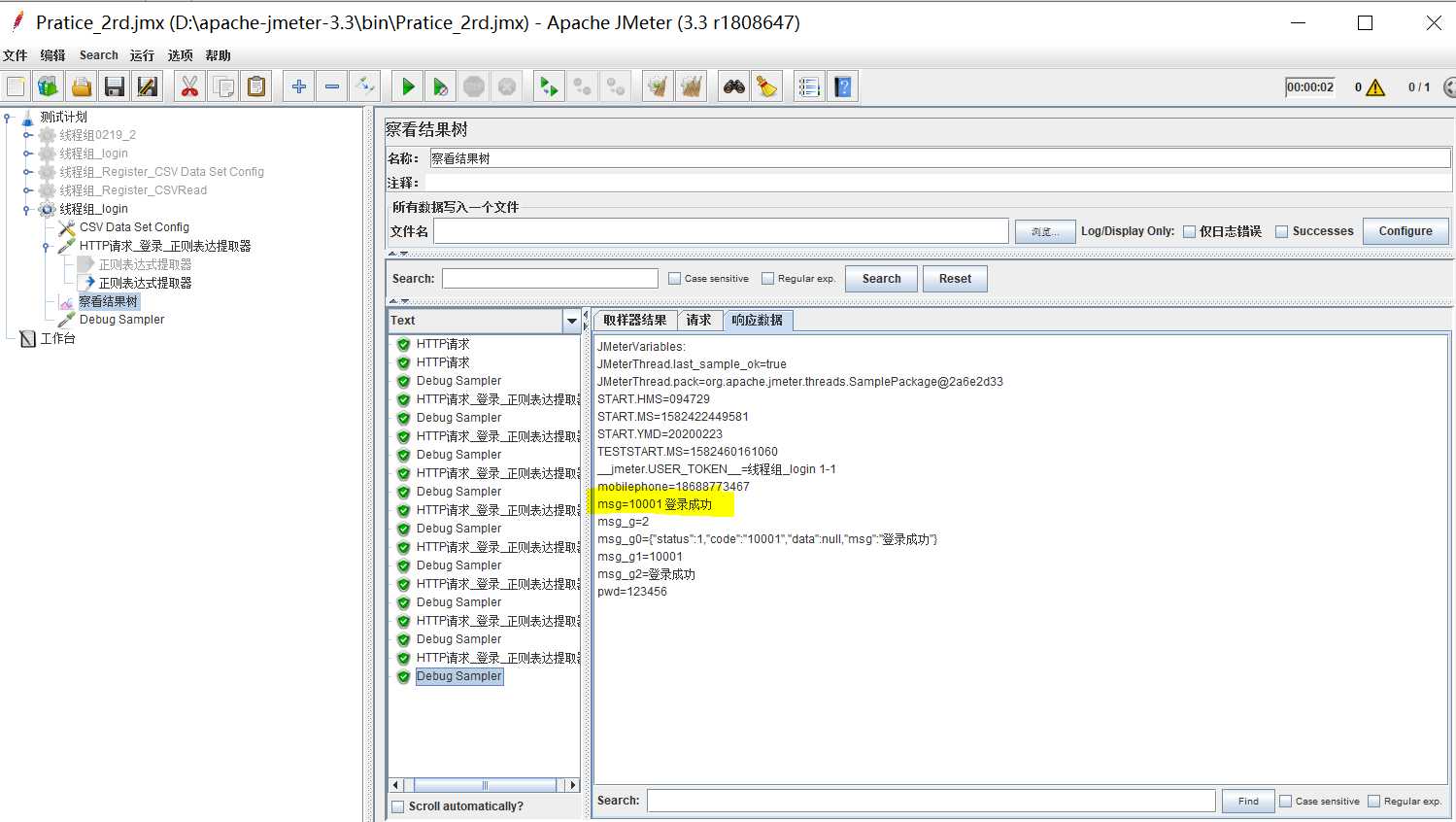Collapse the active 线程组_login node
This screenshot has height=822, width=1456.
[x=27, y=209]
